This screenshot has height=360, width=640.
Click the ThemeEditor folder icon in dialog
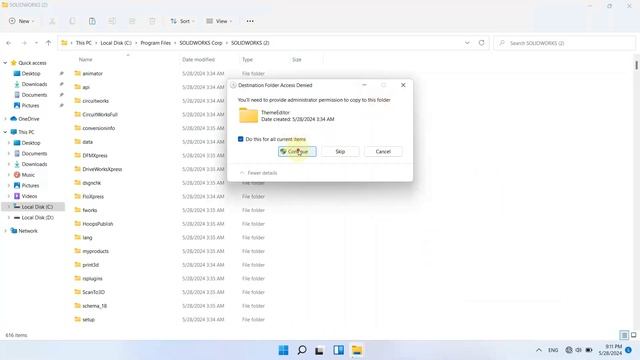249,115
